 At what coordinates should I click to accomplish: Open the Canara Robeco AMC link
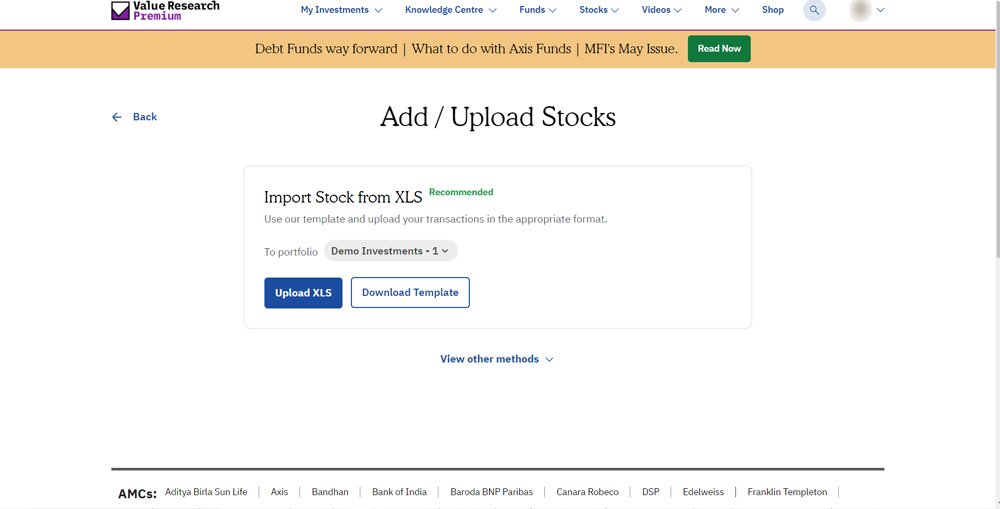(587, 492)
